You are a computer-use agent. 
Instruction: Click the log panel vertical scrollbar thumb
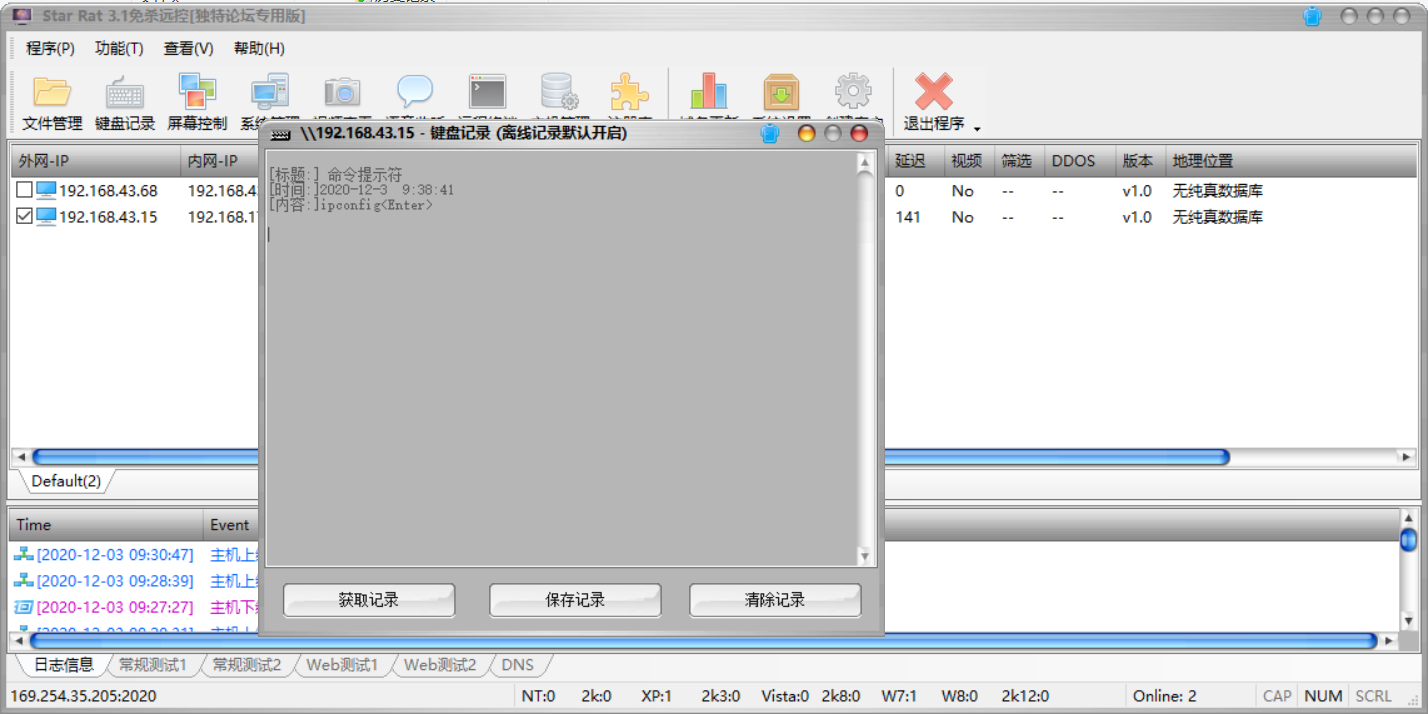(1408, 540)
